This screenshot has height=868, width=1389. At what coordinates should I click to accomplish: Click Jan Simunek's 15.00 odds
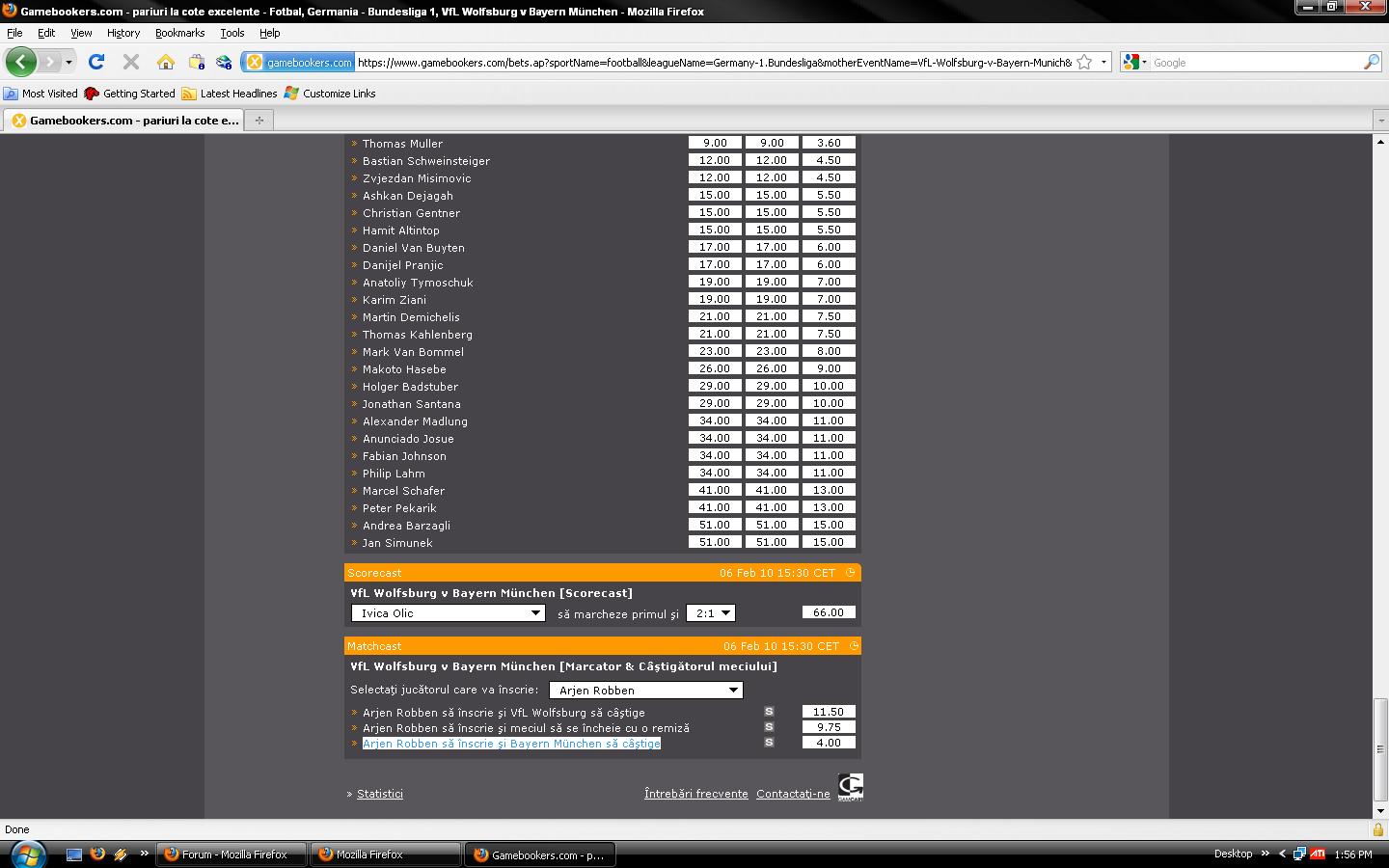[x=829, y=542]
